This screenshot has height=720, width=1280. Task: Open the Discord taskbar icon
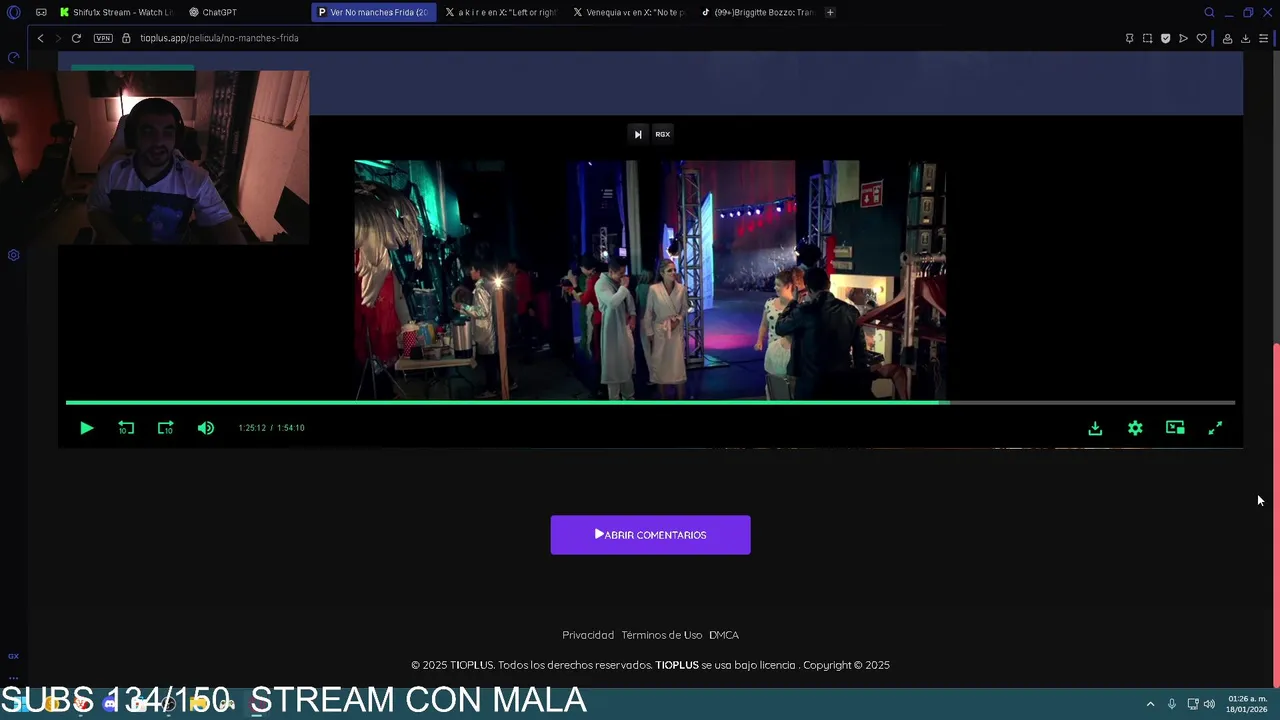(110, 704)
